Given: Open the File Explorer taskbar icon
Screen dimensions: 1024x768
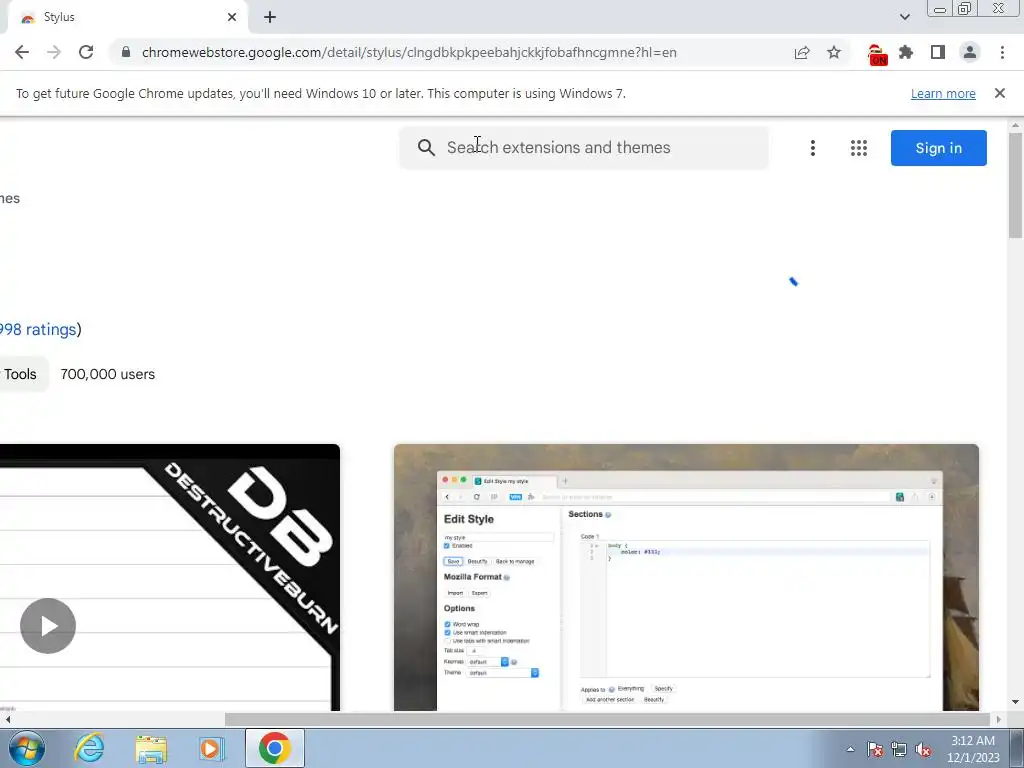Looking at the screenshot, I should 151,749.
